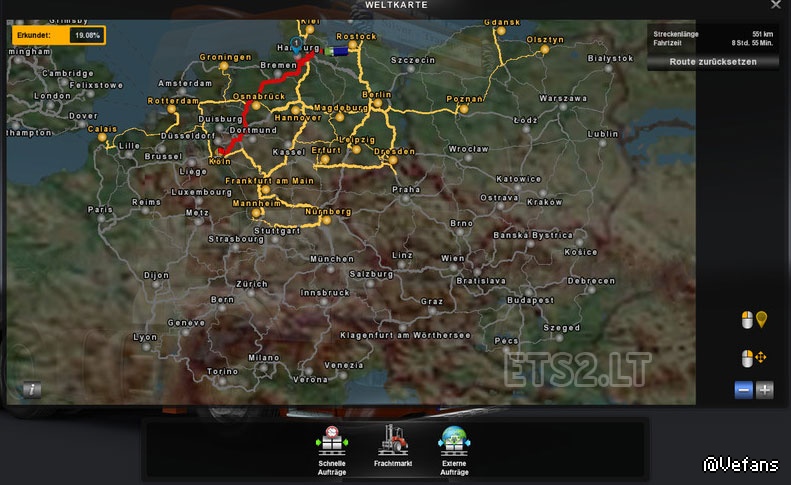Click the Wien city label
Image resolution: width=791 pixels, height=485 pixels.
[453, 258]
